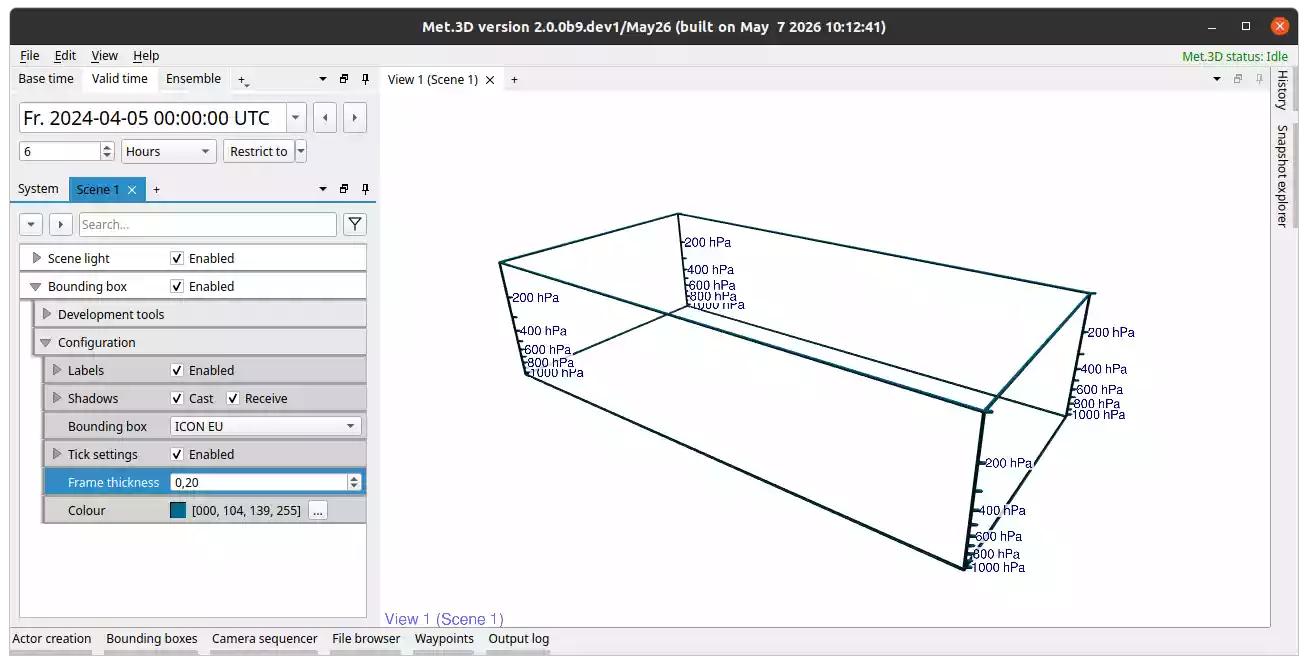Open the time panel's tab list arrow
The image size is (1308, 665).
click(x=322, y=79)
